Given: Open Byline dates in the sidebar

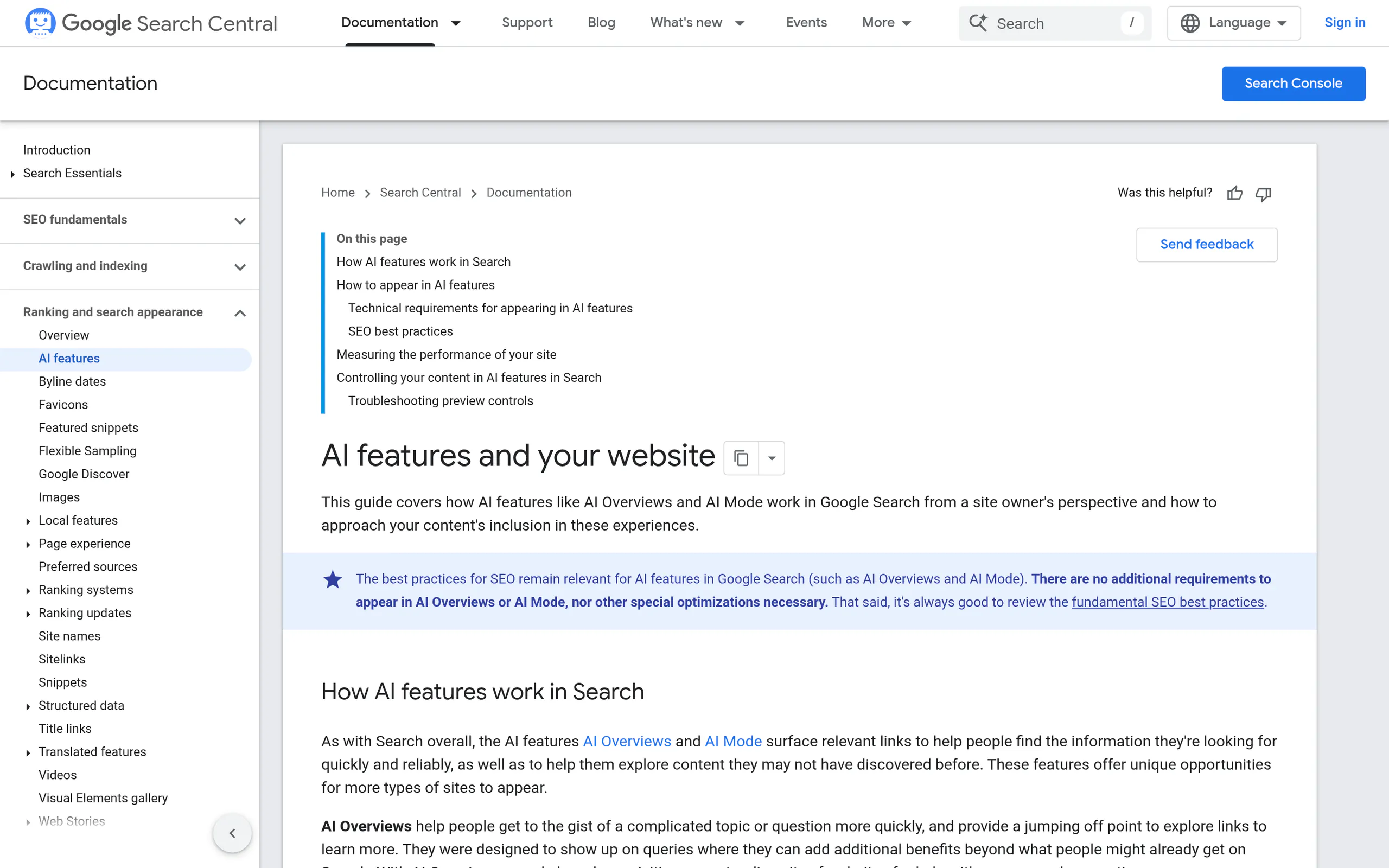Looking at the screenshot, I should point(72,382).
